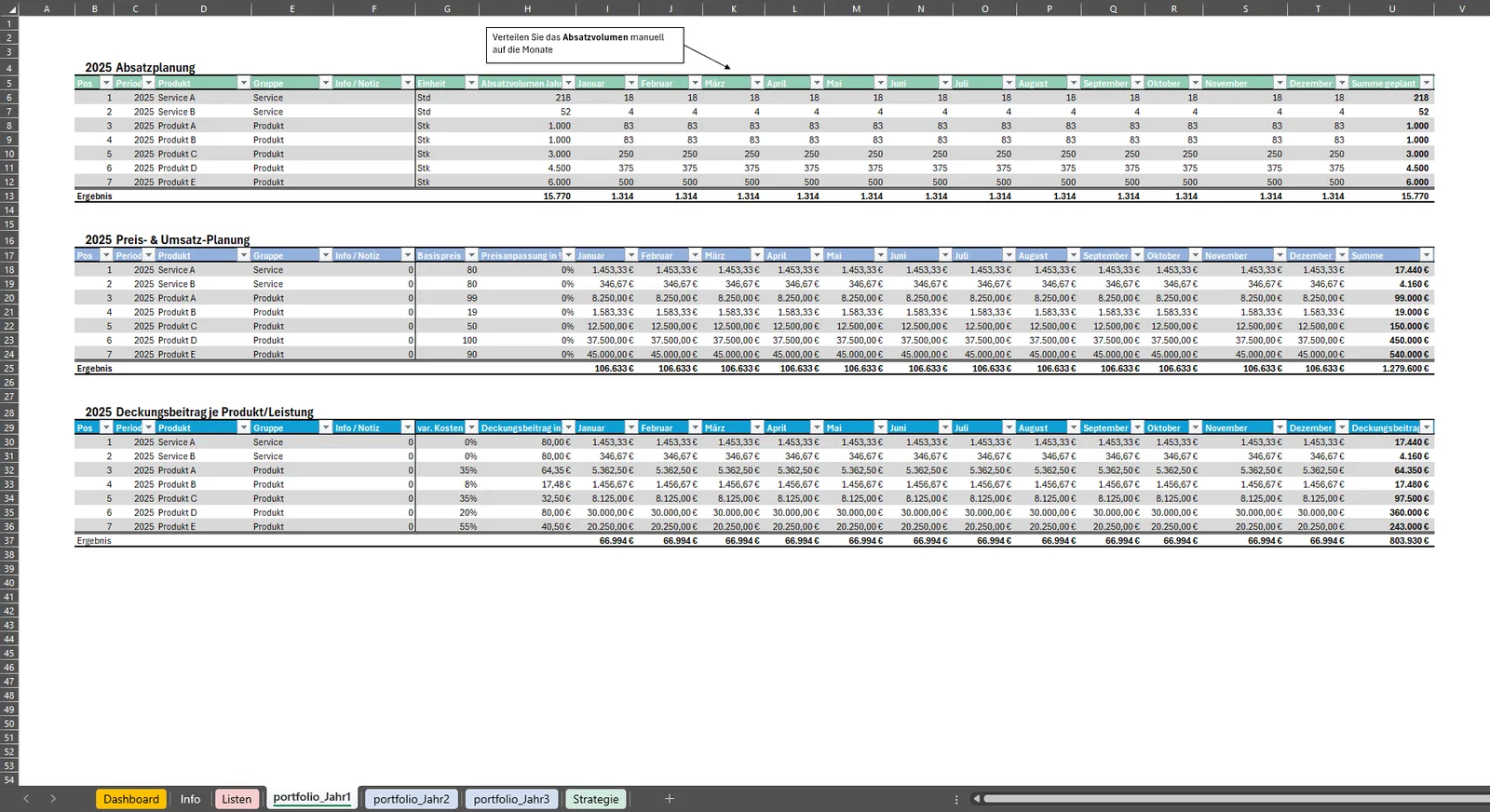Select row 1 header
This screenshot has height=812, width=1490.
coord(9,23)
